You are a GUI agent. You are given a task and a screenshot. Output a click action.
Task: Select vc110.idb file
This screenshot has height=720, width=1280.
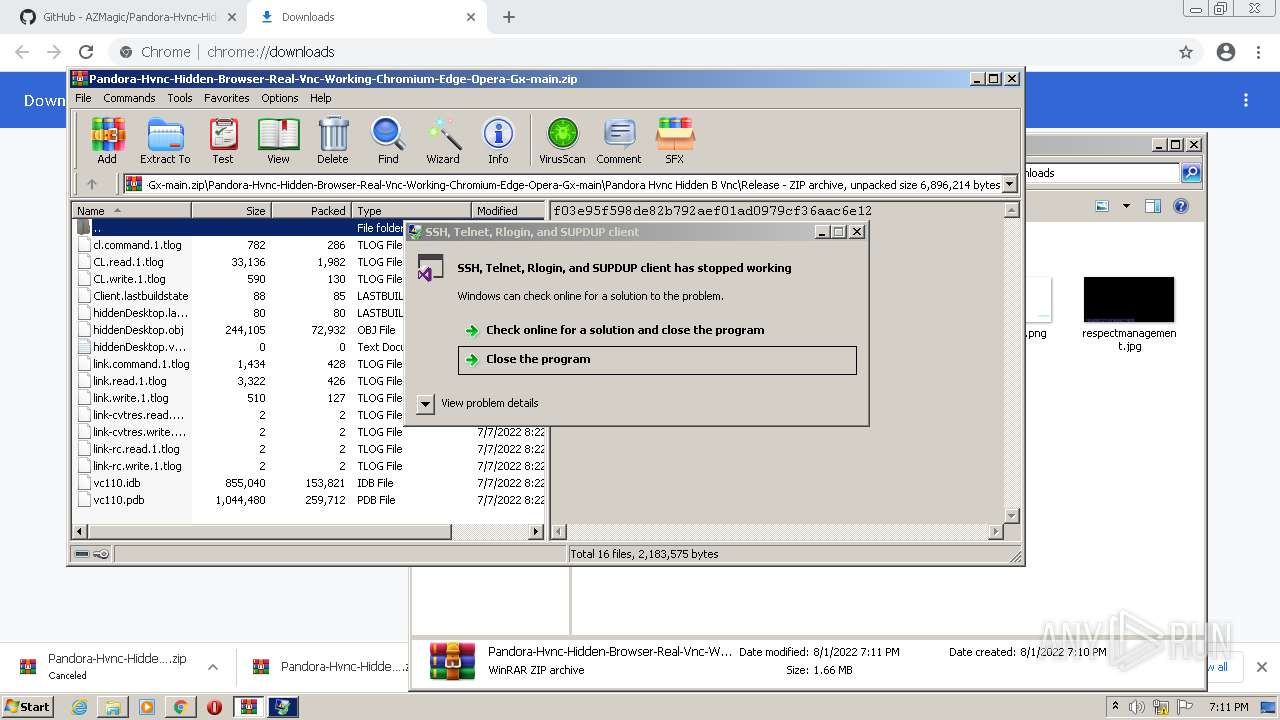click(x=116, y=483)
